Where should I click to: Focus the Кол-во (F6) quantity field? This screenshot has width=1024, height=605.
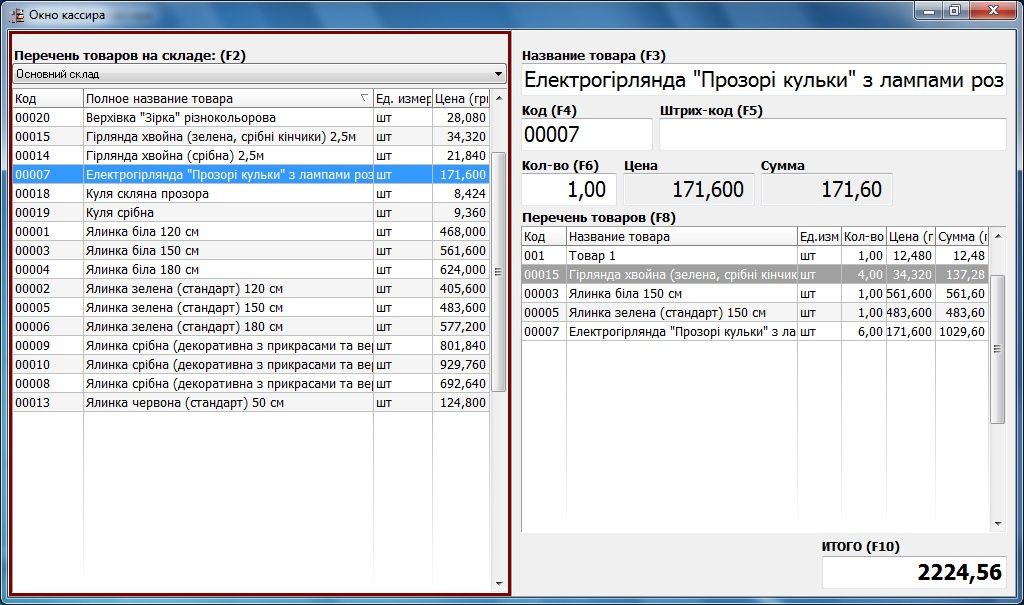(x=568, y=189)
